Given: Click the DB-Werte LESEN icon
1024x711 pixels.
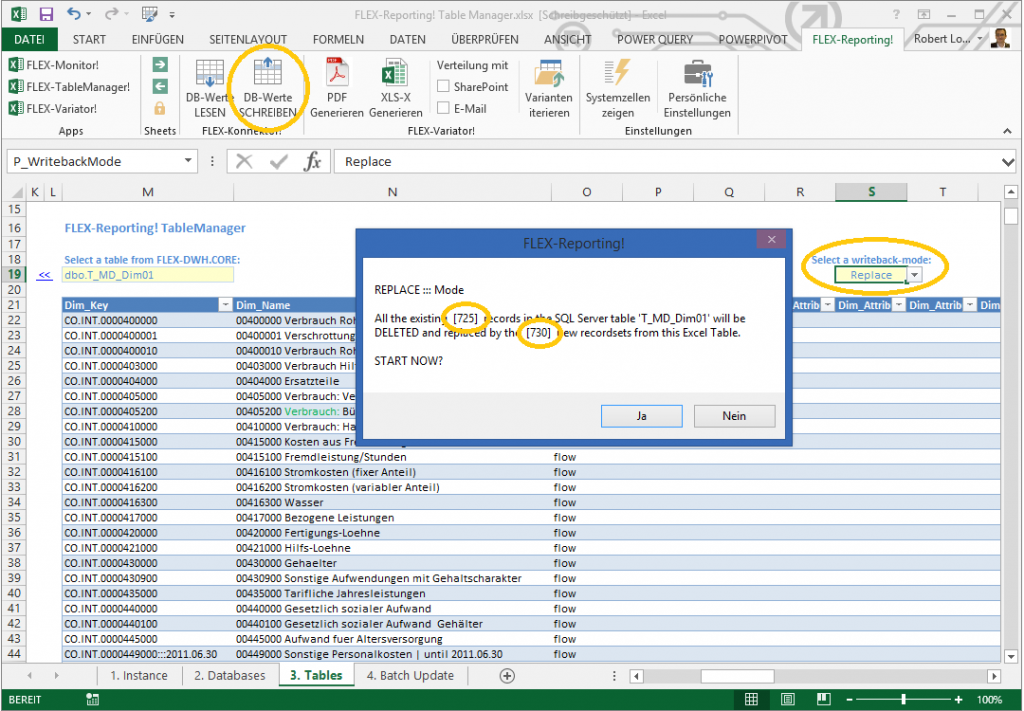Looking at the screenshot, I should (x=209, y=85).
